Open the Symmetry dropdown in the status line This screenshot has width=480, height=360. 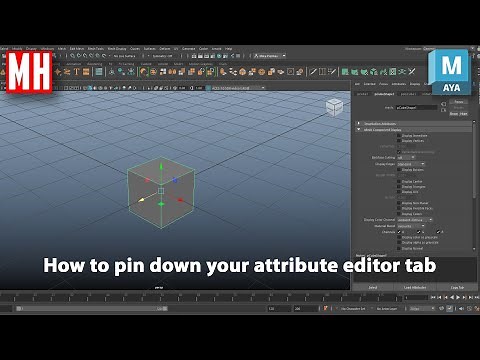coord(162,56)
